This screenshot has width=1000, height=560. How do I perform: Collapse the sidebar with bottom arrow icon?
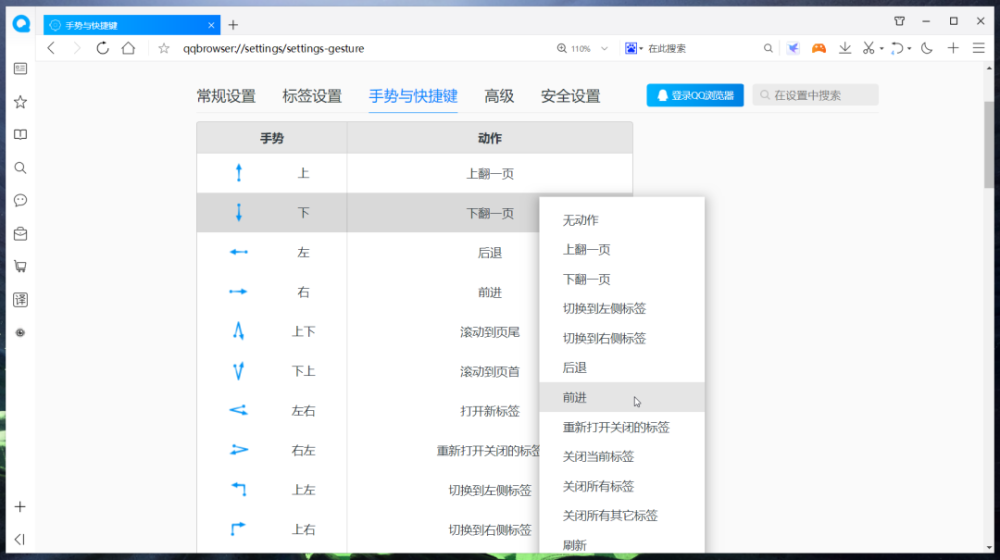tap(20, 540)
